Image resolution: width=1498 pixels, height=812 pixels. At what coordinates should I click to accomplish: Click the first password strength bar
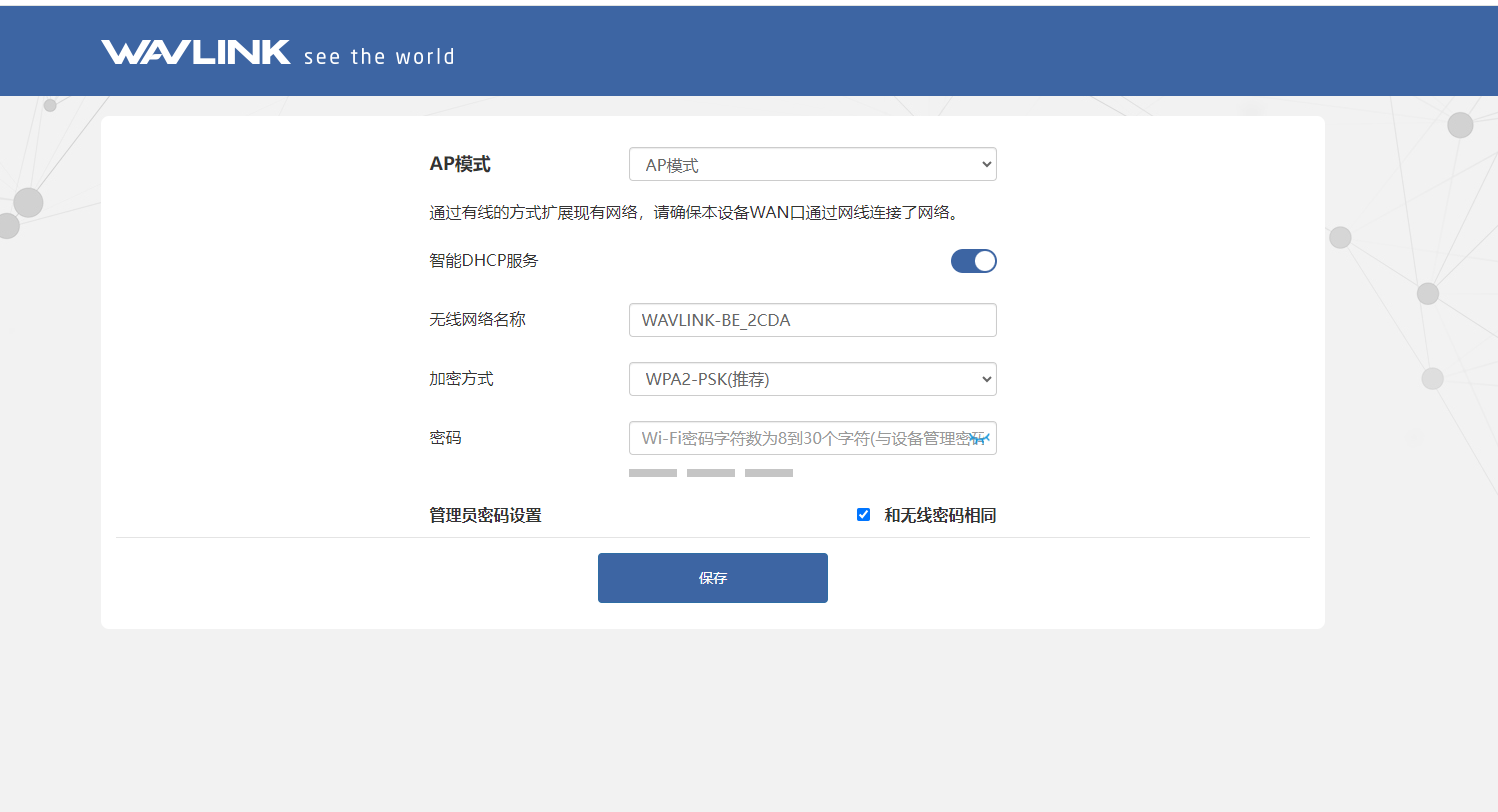(652, 472)
